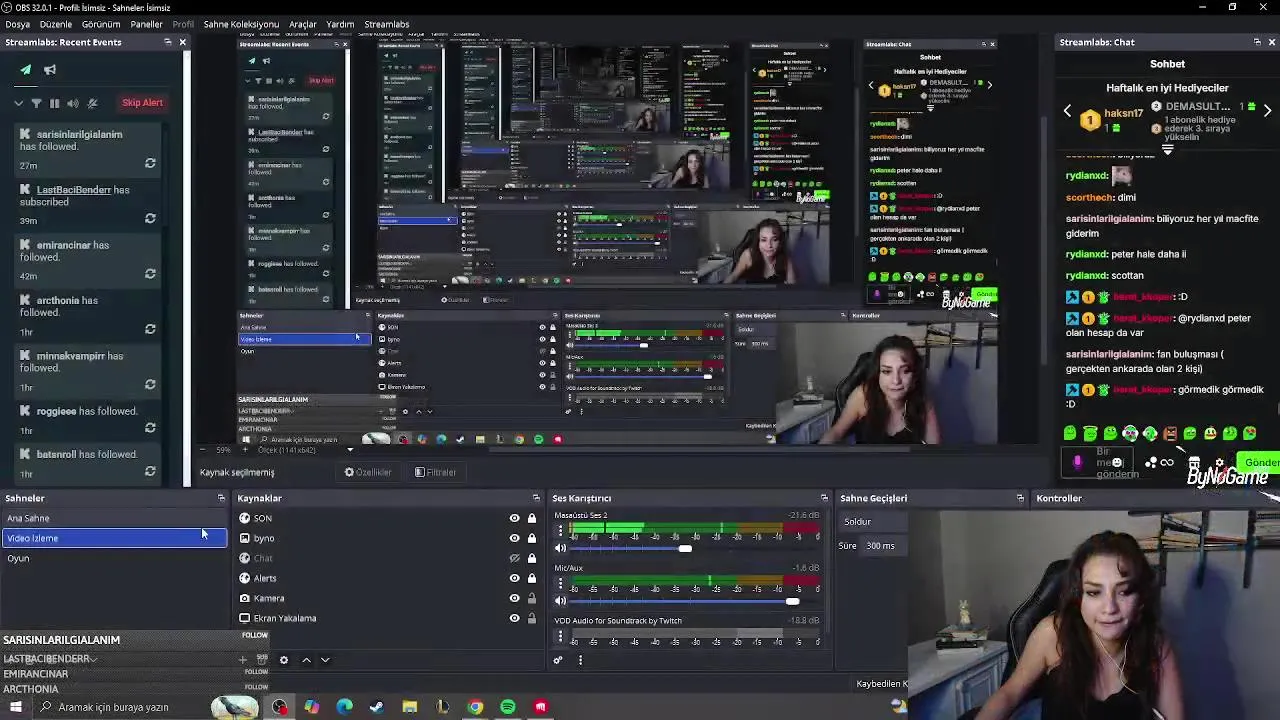Open the Streamlabs menu

point(387,24)
